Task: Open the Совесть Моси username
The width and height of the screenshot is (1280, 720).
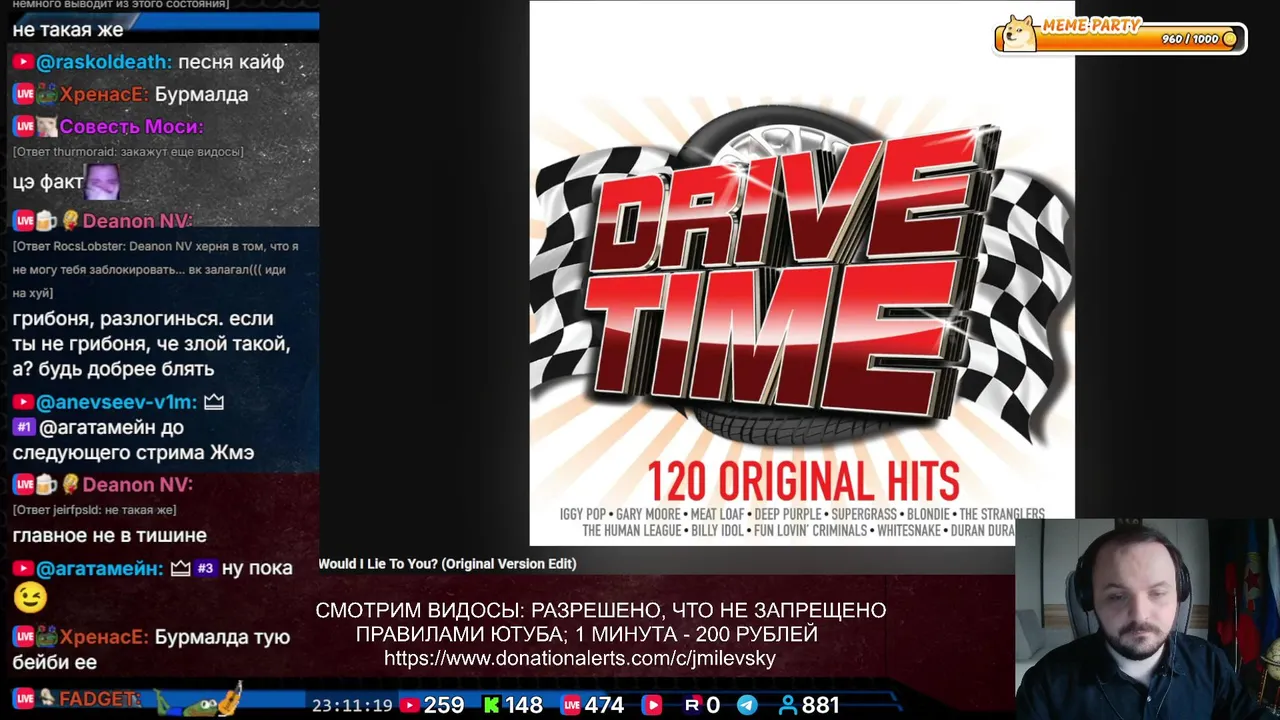Action: click(131, 126)
